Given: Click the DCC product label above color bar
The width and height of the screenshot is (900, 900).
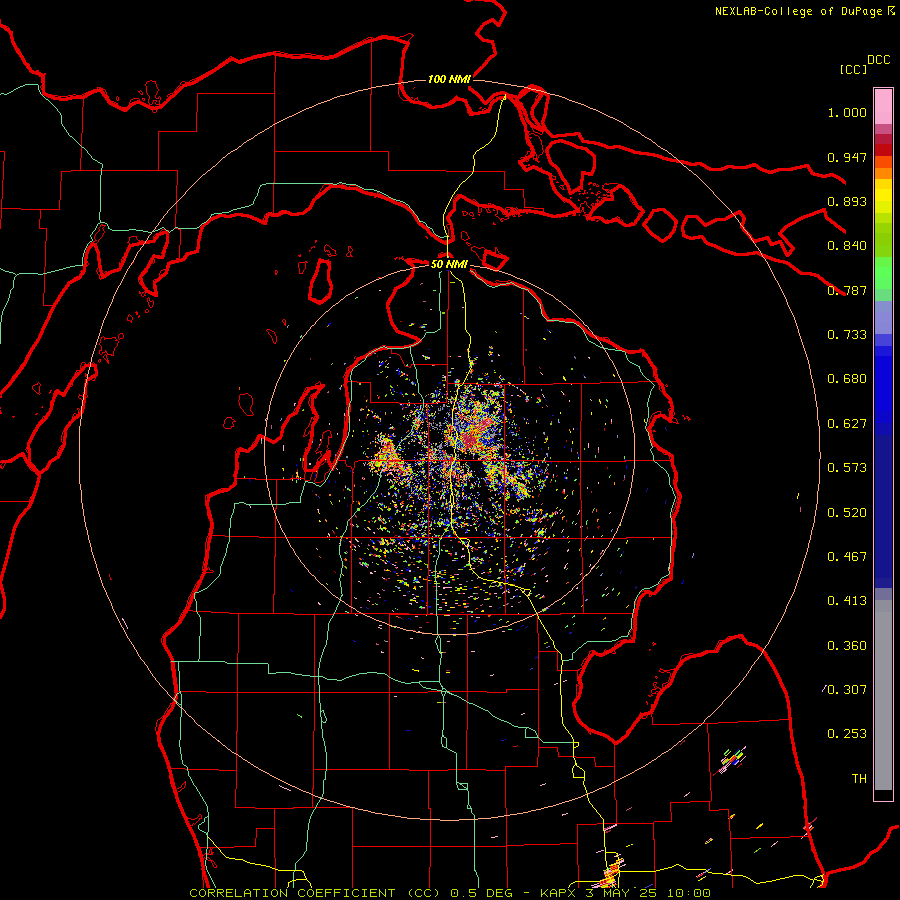Looking at the screenshot, I should 879,60.
